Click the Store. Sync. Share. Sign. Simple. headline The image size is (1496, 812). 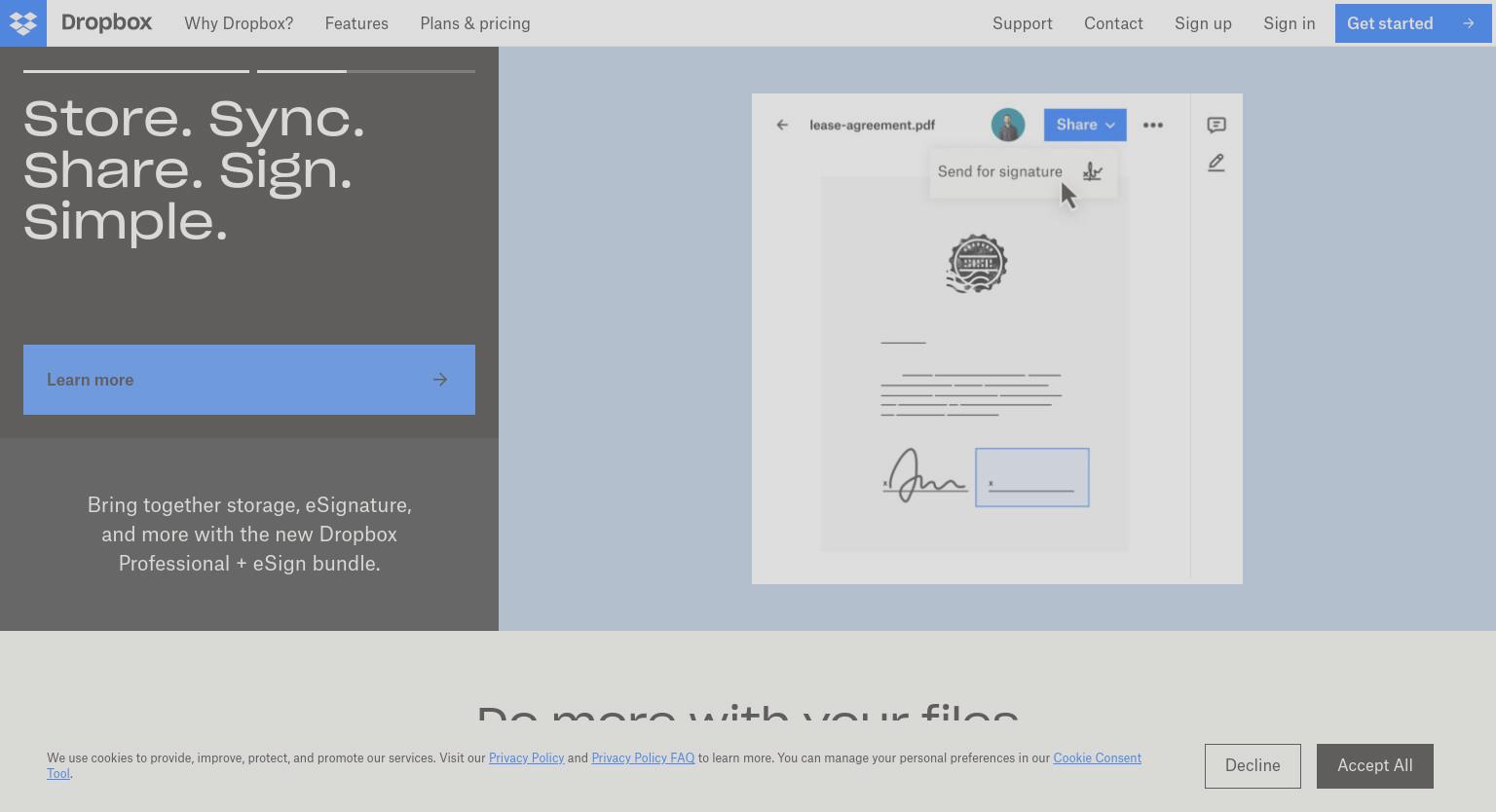coord(195,170)
